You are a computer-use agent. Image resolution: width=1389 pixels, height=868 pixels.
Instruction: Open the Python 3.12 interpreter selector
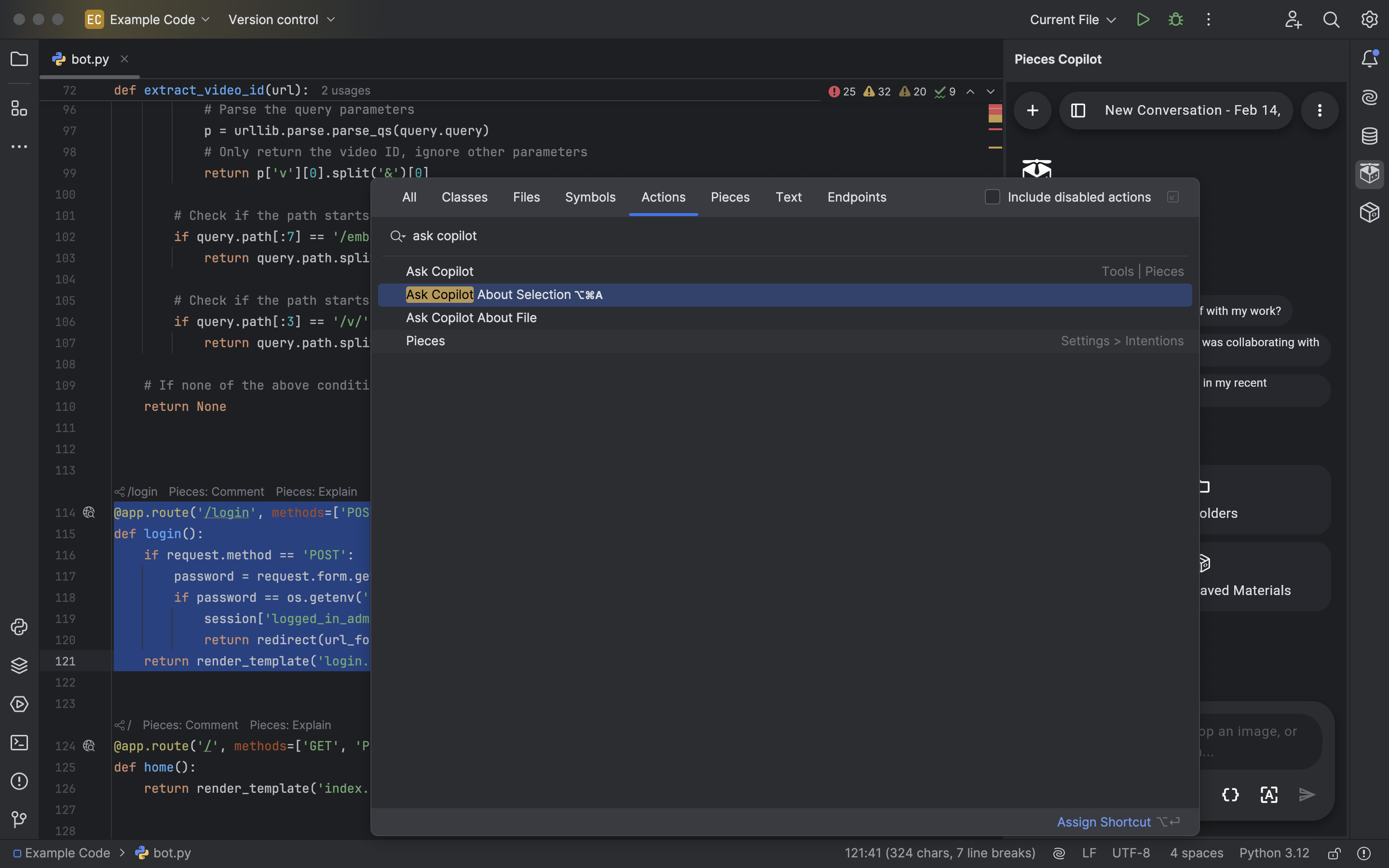[1274, 853]
